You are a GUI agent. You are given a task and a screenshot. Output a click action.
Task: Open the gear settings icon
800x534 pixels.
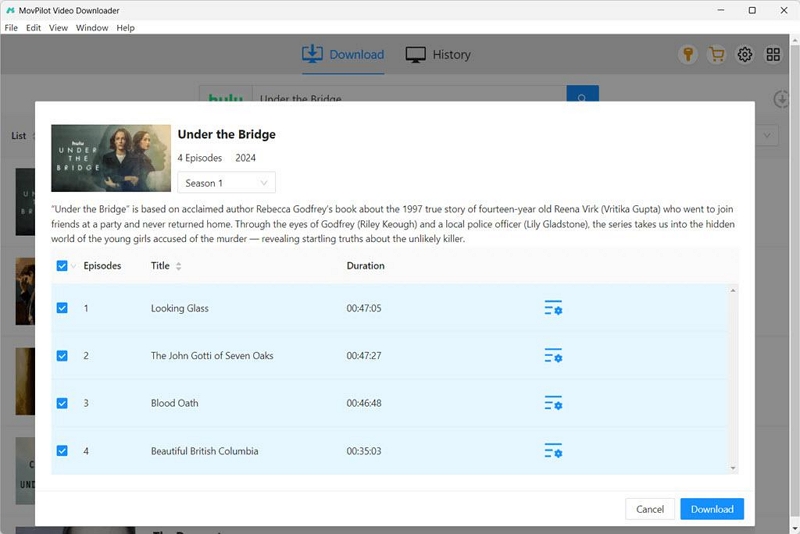tap(745, 55)
